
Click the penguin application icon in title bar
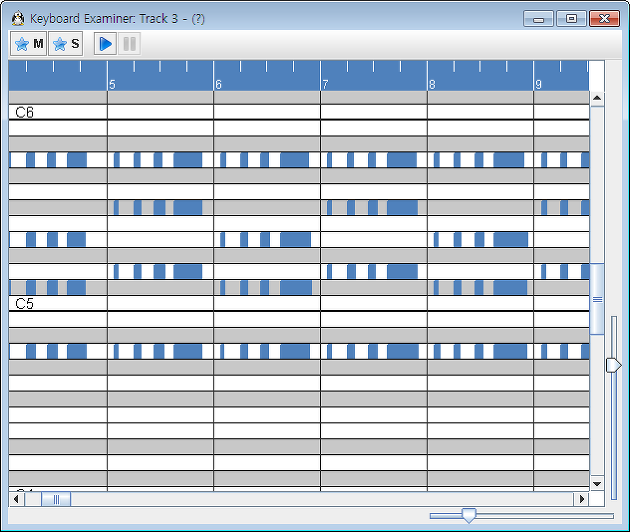tap(18, 18)
